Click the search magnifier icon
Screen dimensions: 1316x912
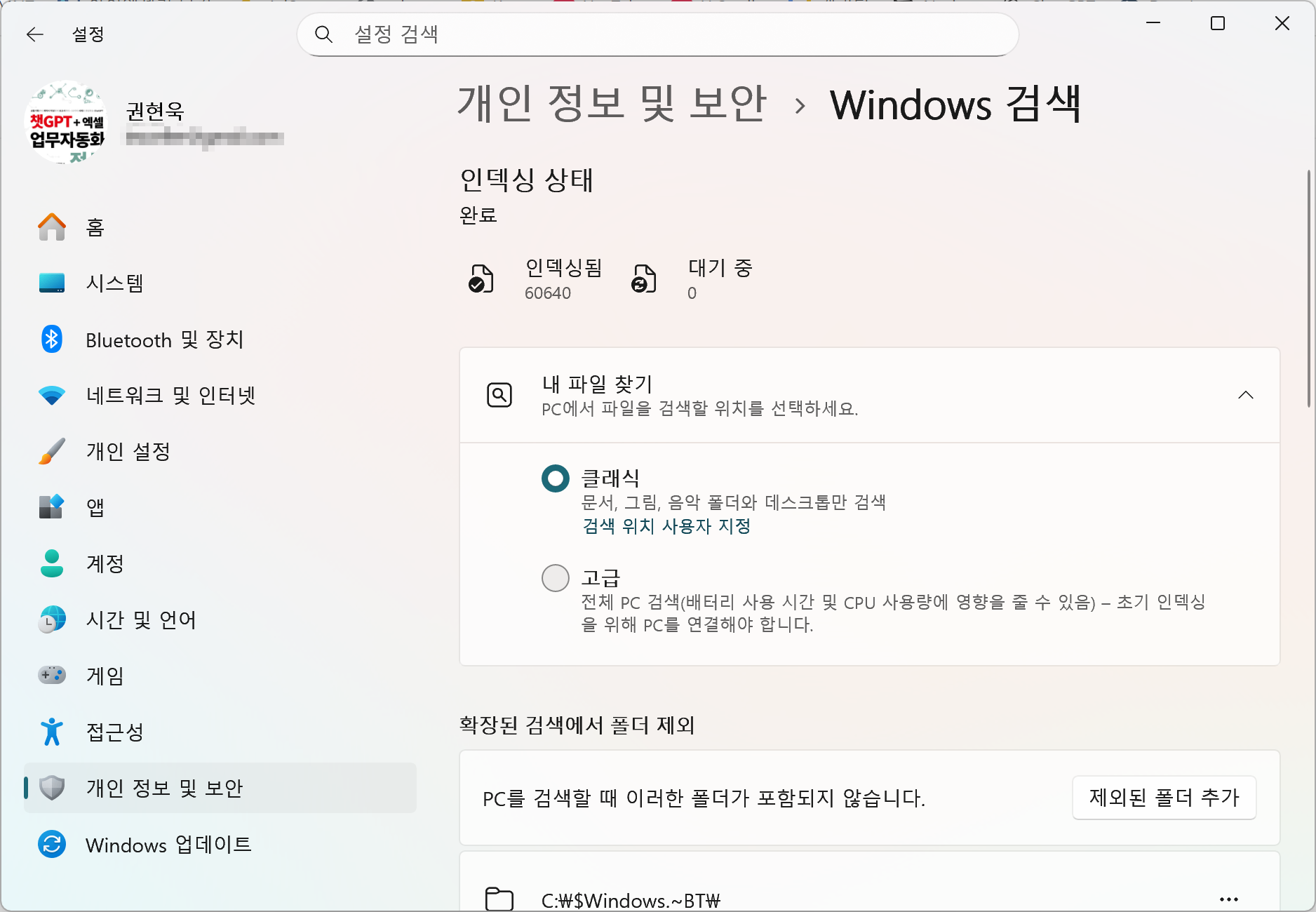click(323, 34)
